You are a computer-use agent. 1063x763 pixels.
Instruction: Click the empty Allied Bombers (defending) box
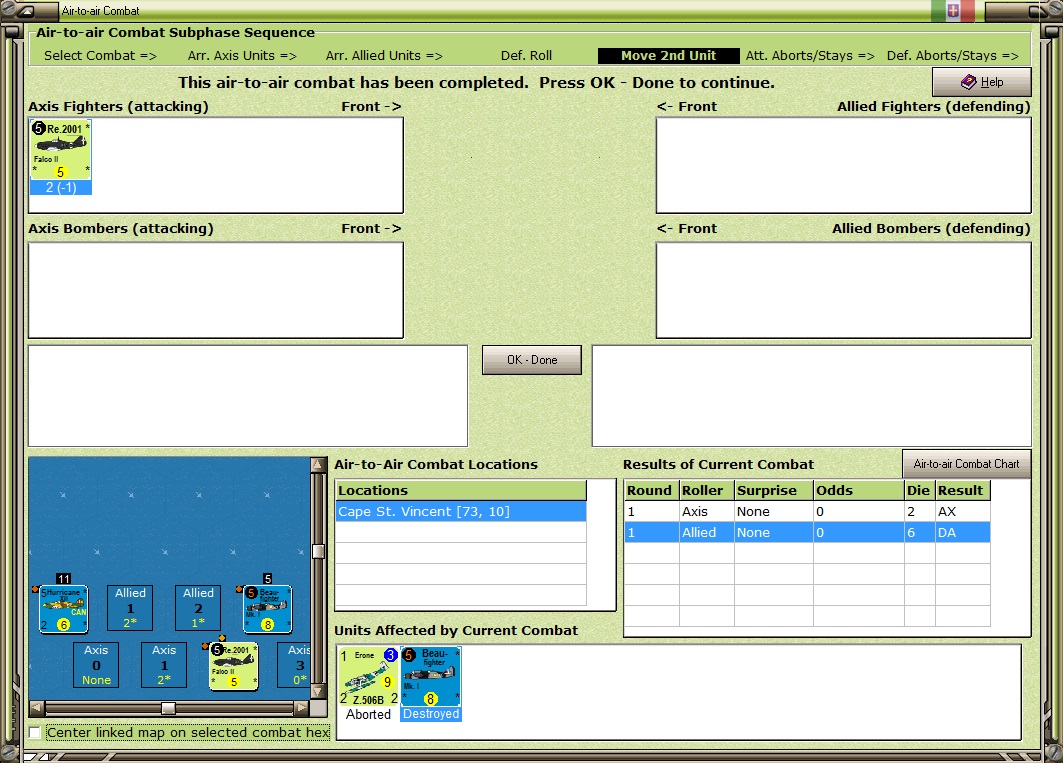843,290
